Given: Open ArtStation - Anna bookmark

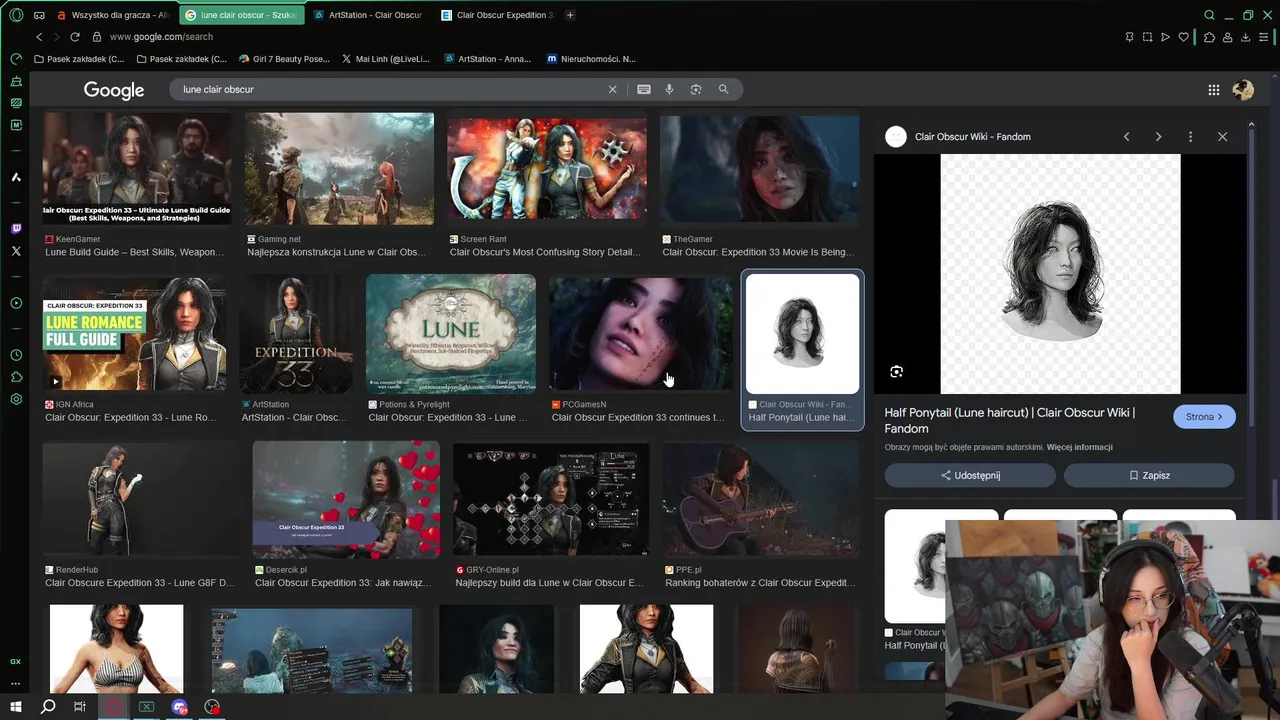Looking at the screenshot, I should pyautogui.click(x=487, y=59).
